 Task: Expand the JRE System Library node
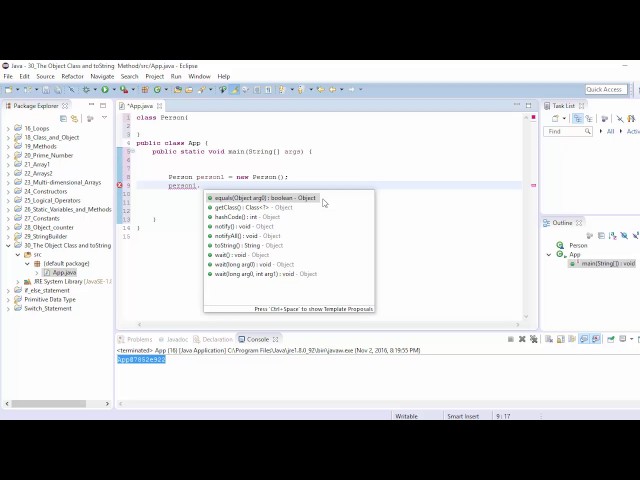pyautogui.click(x=18, y=282)
